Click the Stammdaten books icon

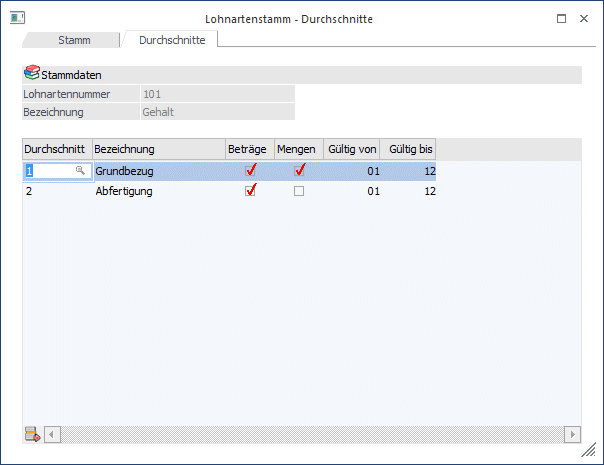32,74
